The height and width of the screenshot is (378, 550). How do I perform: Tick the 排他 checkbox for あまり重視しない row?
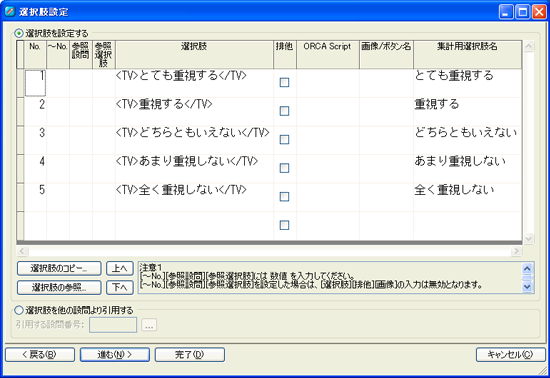point(284,168)
